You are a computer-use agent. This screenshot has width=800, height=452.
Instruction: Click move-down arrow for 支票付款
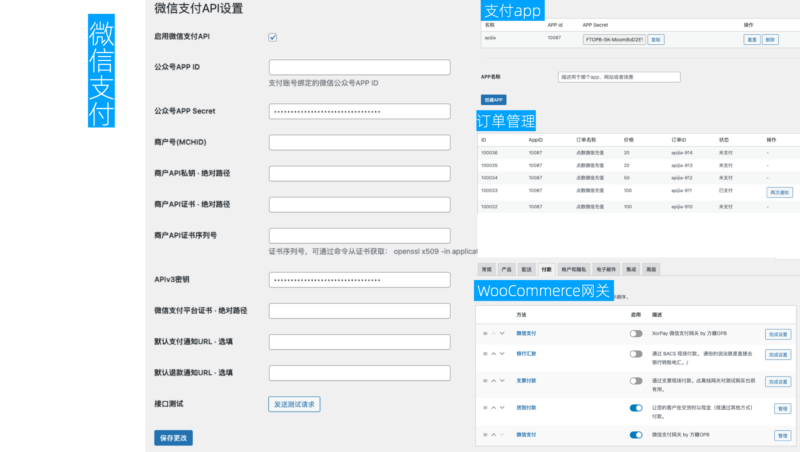pyautogui.click(x=502, y=380)
